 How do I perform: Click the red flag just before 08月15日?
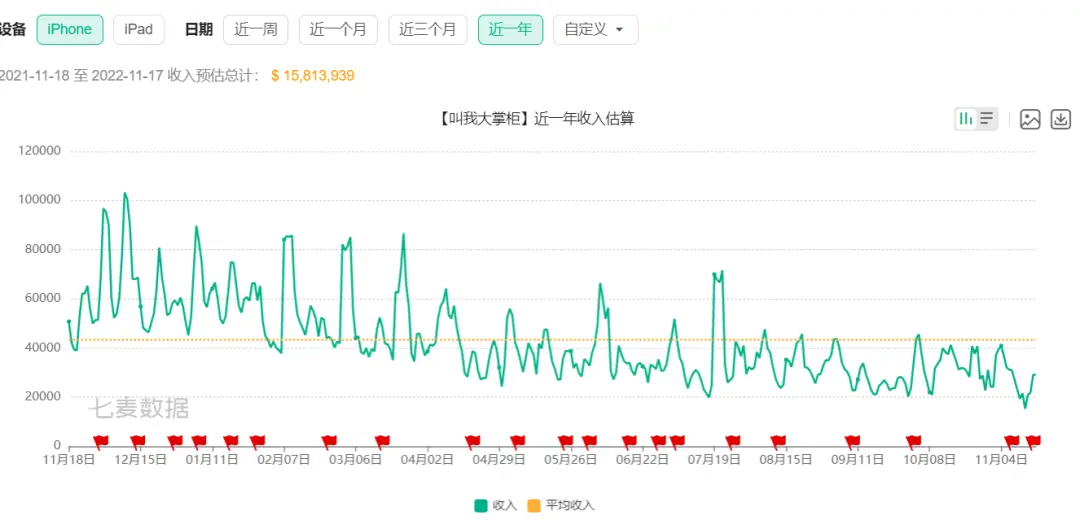click(778, 441)
